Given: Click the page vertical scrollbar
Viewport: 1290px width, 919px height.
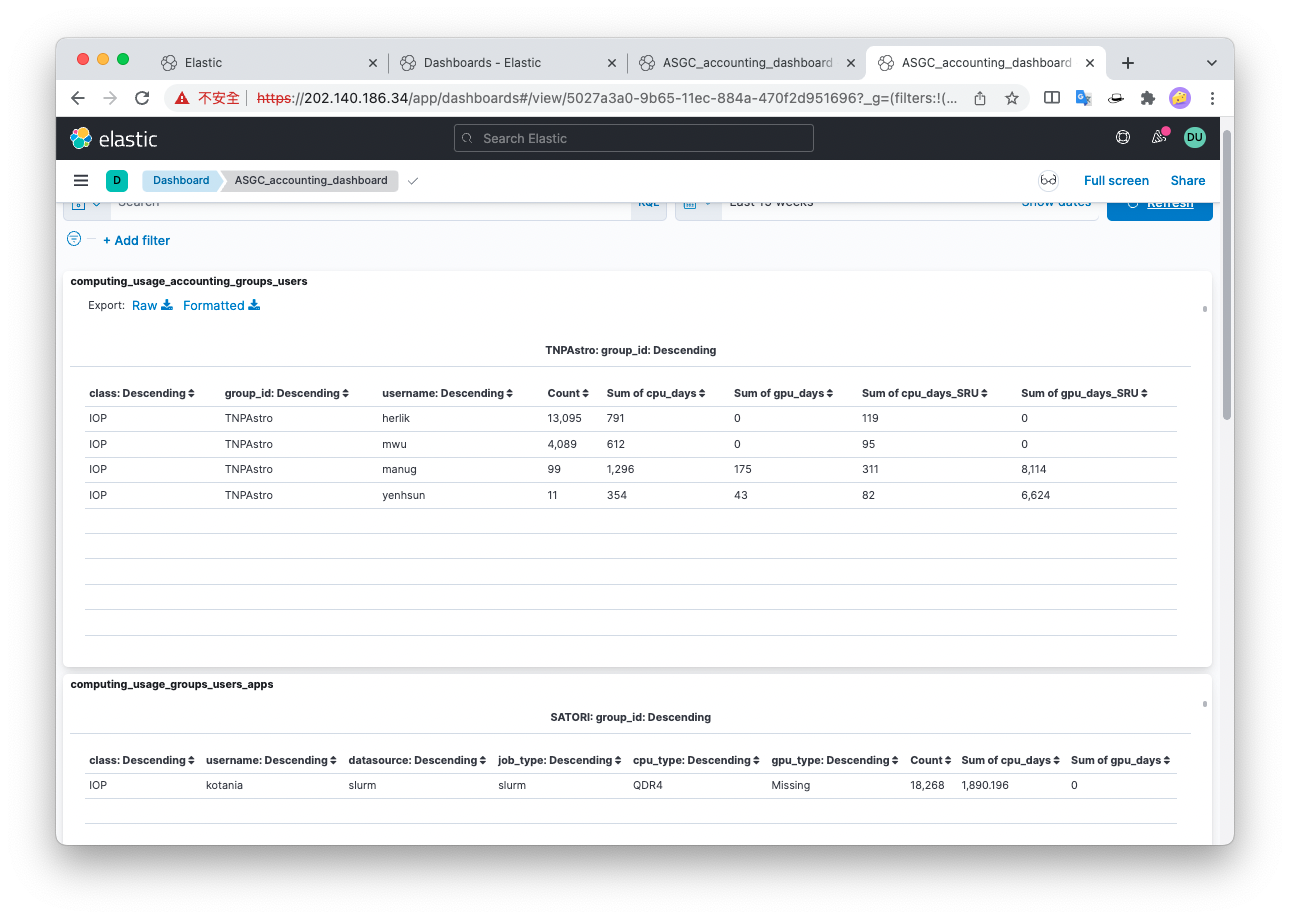Looking at the screenshot, I should tap(1227, 275).
